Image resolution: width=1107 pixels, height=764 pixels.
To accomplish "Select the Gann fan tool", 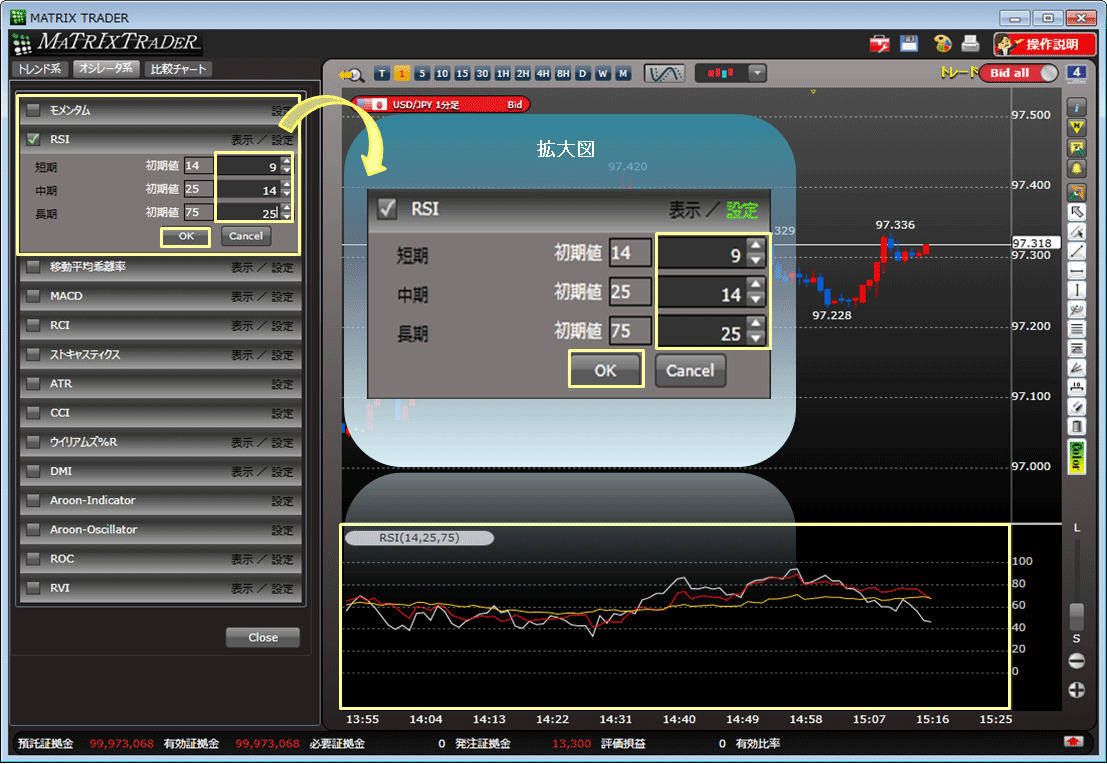I will click(1077, 367).
